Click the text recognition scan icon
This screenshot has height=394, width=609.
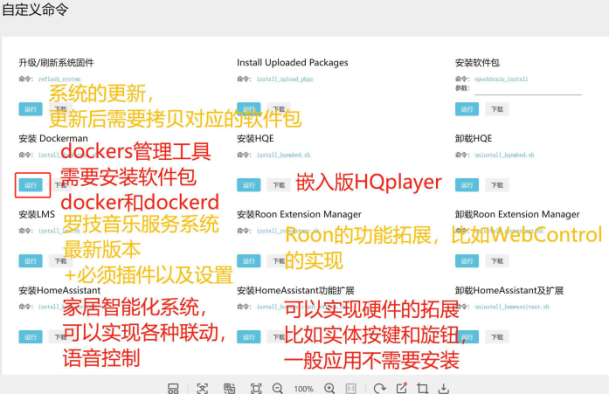coord(202,388)
